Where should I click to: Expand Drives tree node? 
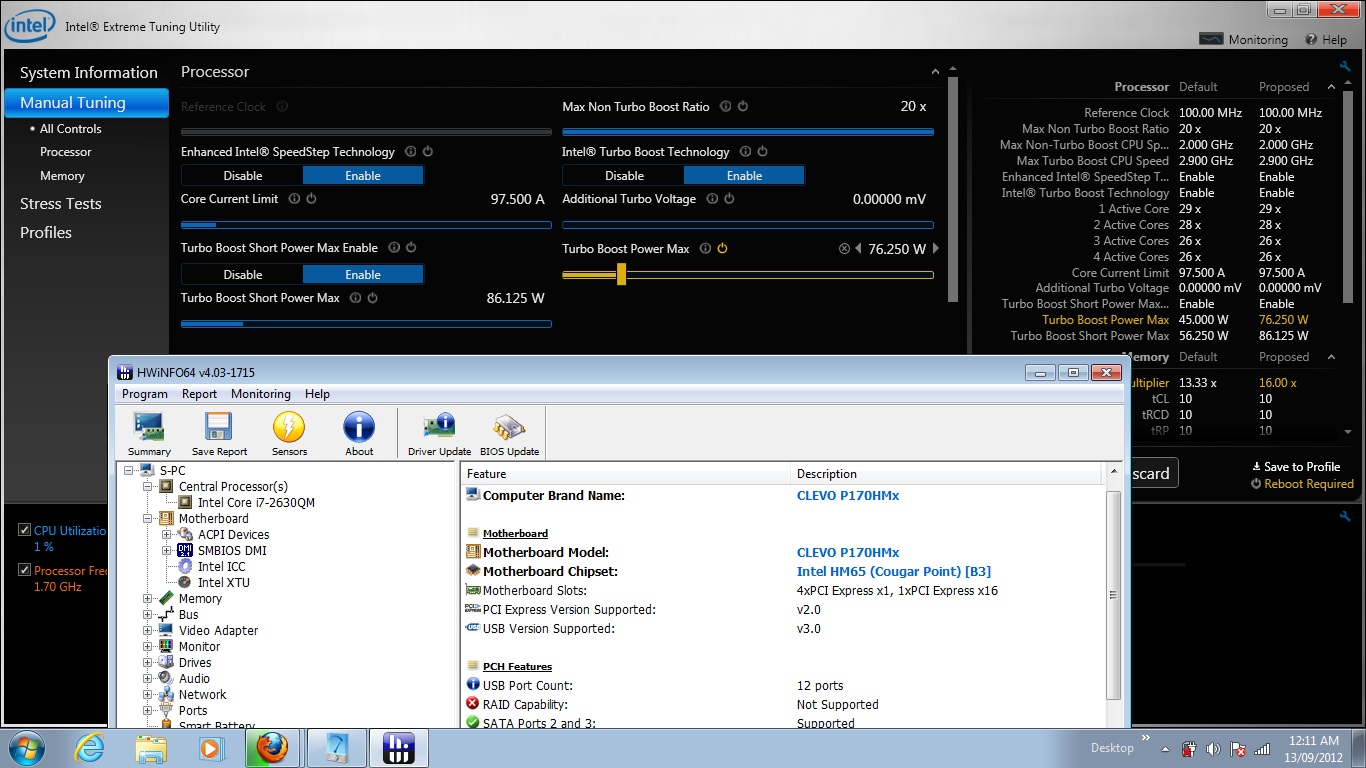148,663
